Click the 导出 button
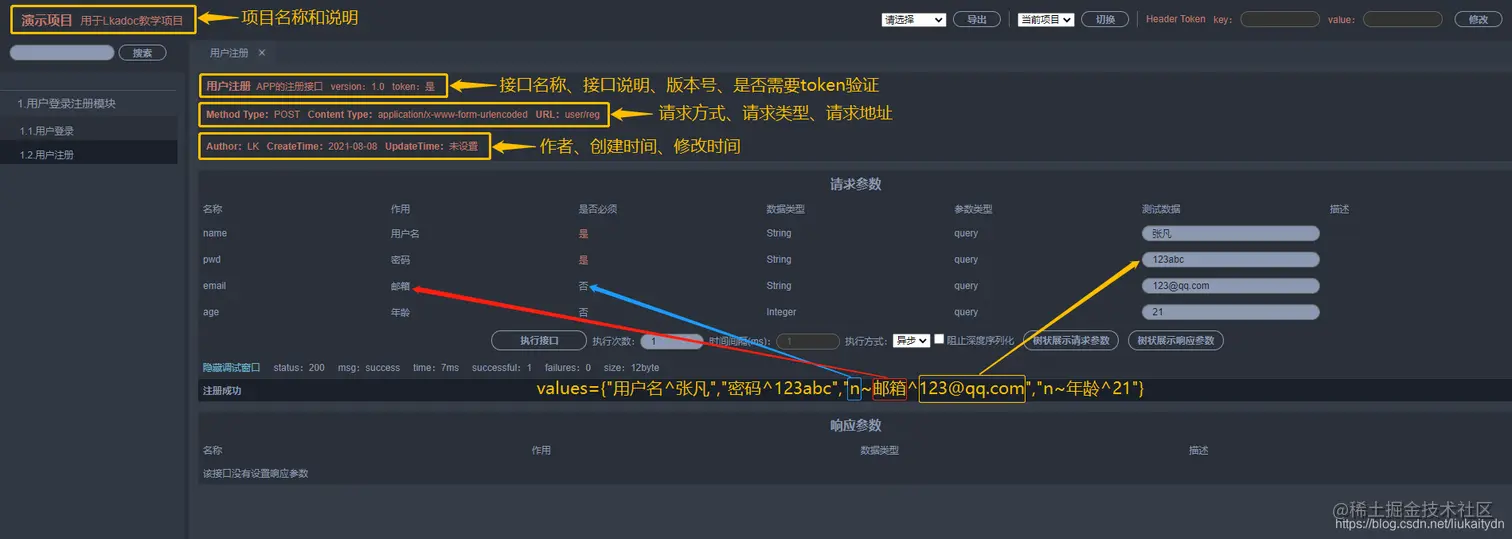Viewport: 1512px width, 539px height. click(x=977, y=19)
